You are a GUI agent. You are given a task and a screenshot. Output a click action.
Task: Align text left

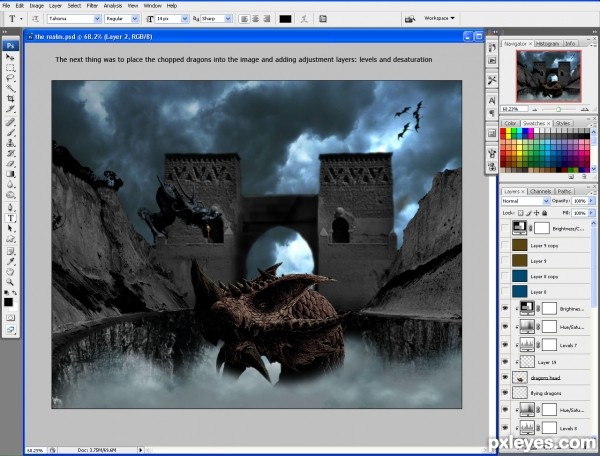click(244, 19)
